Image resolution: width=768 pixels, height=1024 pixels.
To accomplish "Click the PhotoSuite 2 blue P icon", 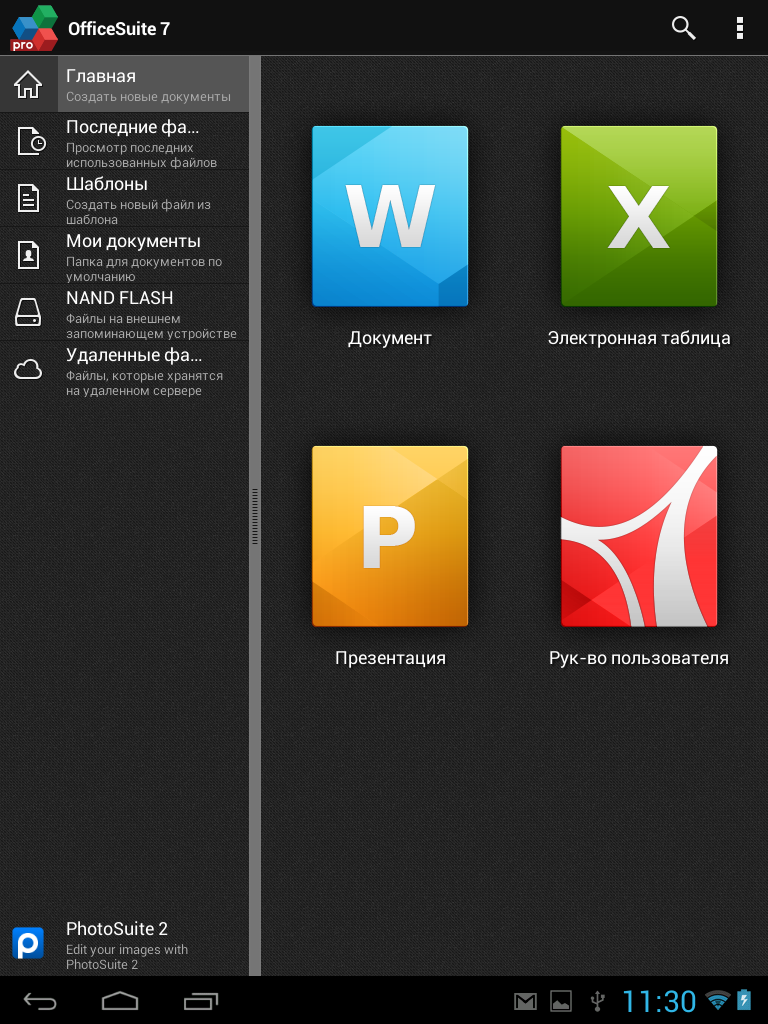I will click(x=28, y=943).
